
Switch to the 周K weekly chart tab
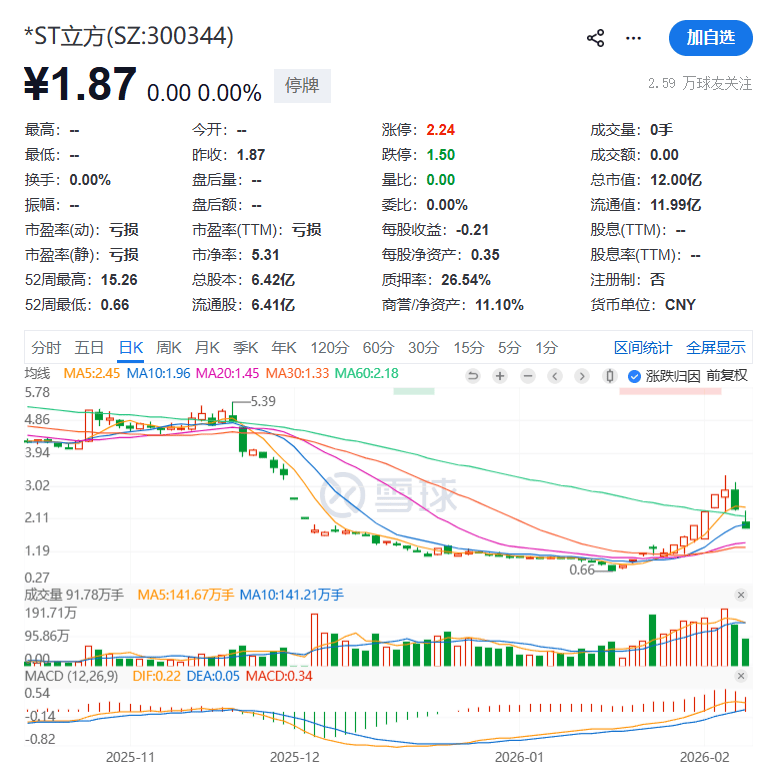[169, 348]
